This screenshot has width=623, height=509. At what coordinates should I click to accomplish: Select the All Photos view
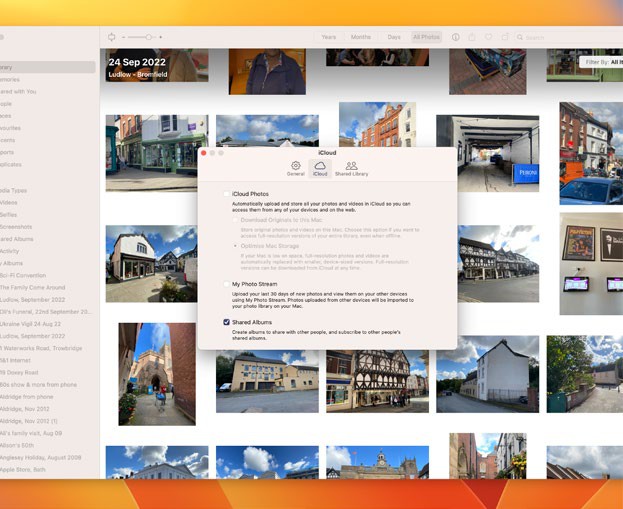coord(427,37)
